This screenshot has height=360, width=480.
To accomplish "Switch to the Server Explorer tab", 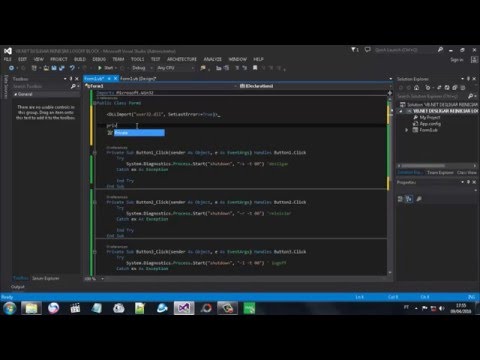I will (x=46, y=278).
